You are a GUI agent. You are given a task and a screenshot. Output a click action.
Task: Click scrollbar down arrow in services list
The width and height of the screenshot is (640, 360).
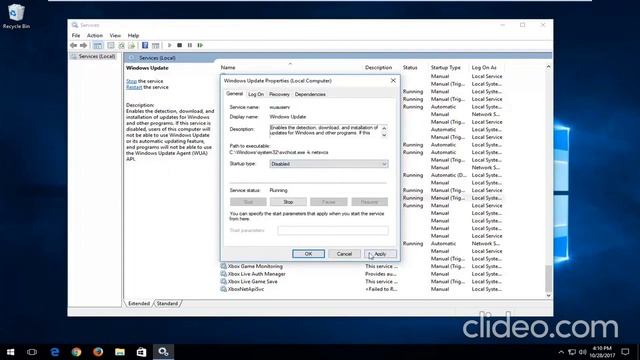tap(549, 296)
